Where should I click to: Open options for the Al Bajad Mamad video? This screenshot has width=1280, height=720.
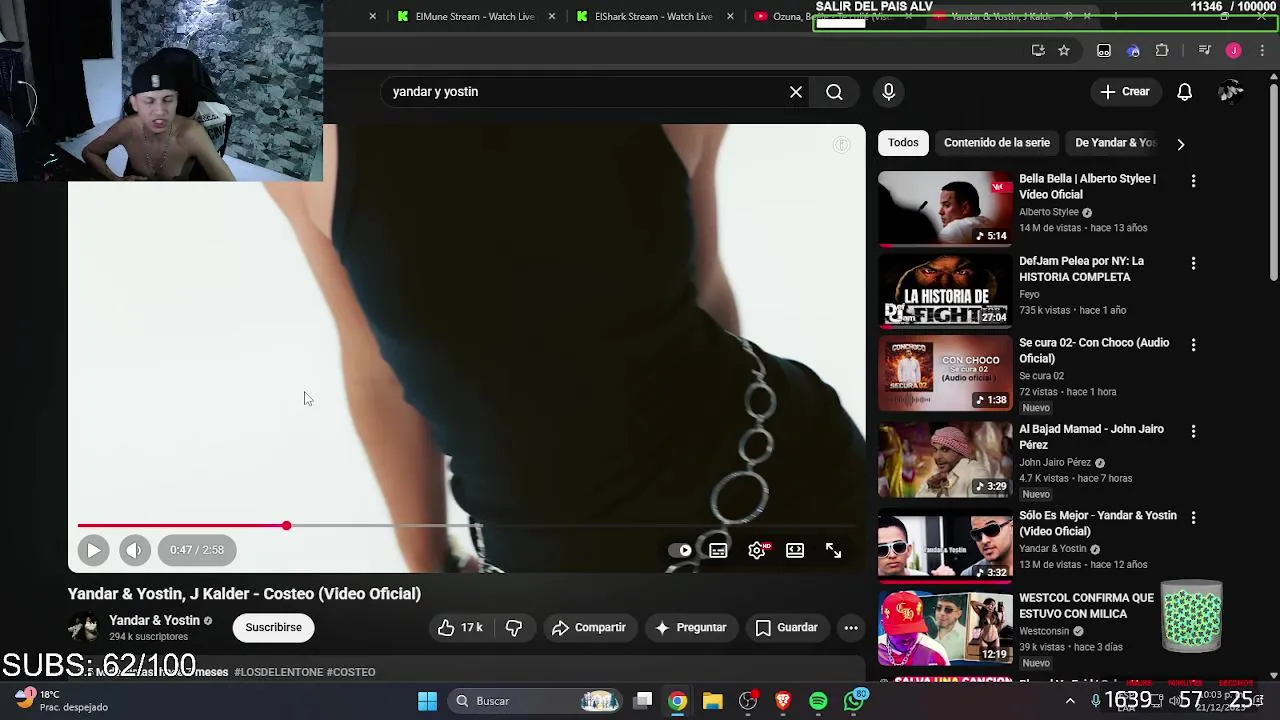(x=1193, y=431)
